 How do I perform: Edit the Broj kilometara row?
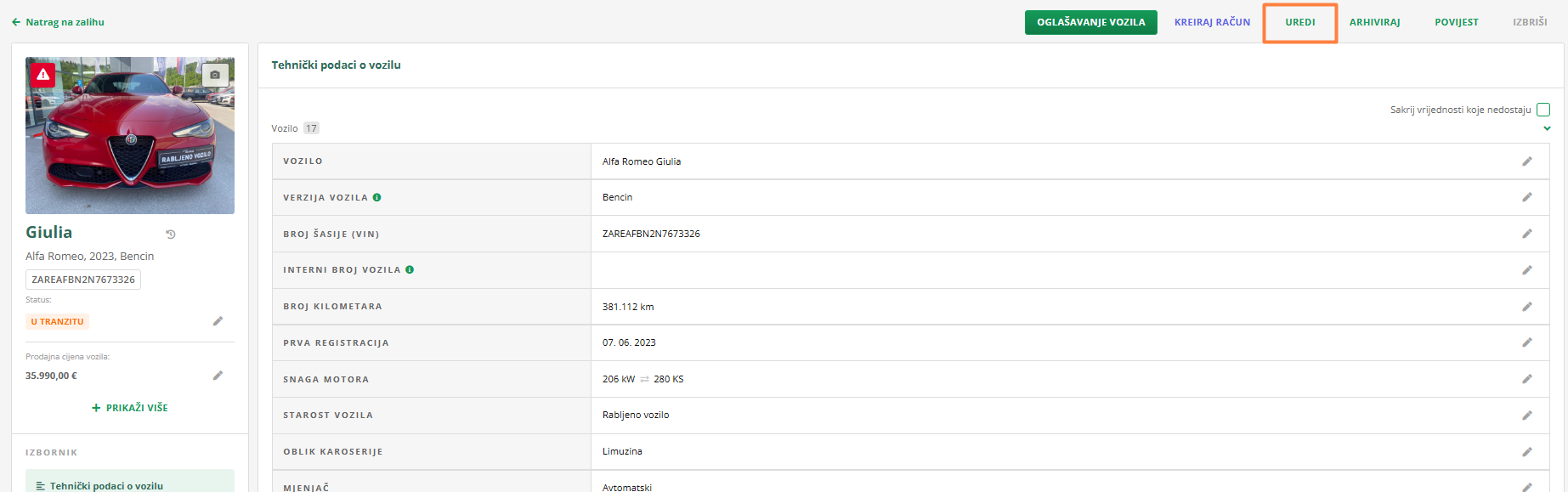[1526, 307]
